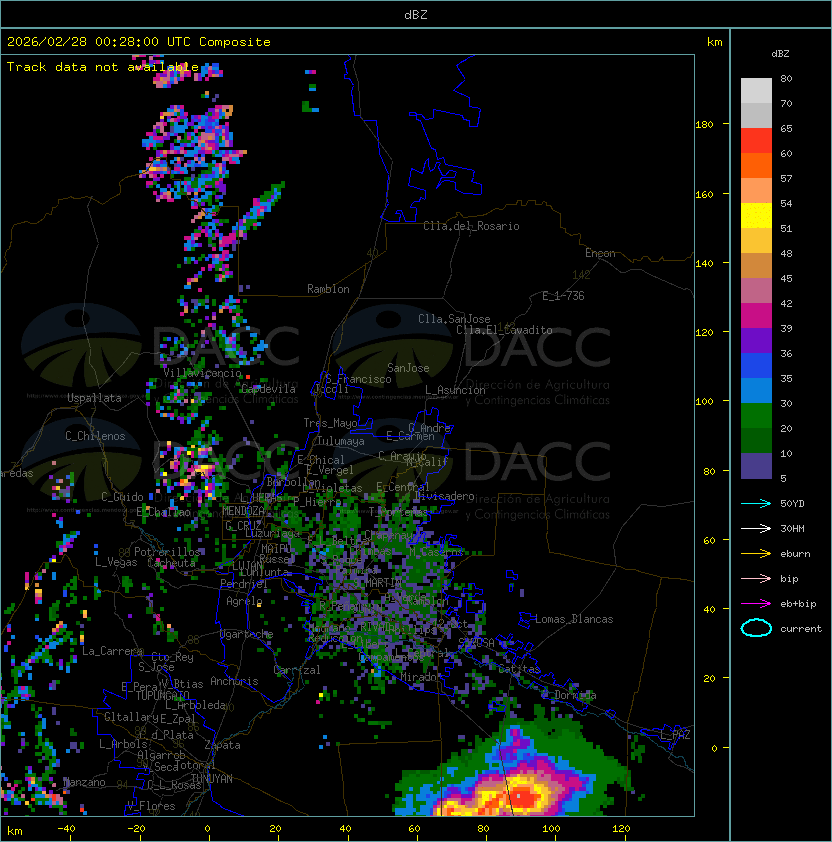Select the red swatch in dBZ scale
This screenshot has height=842, width=832.
pos(756,141)
